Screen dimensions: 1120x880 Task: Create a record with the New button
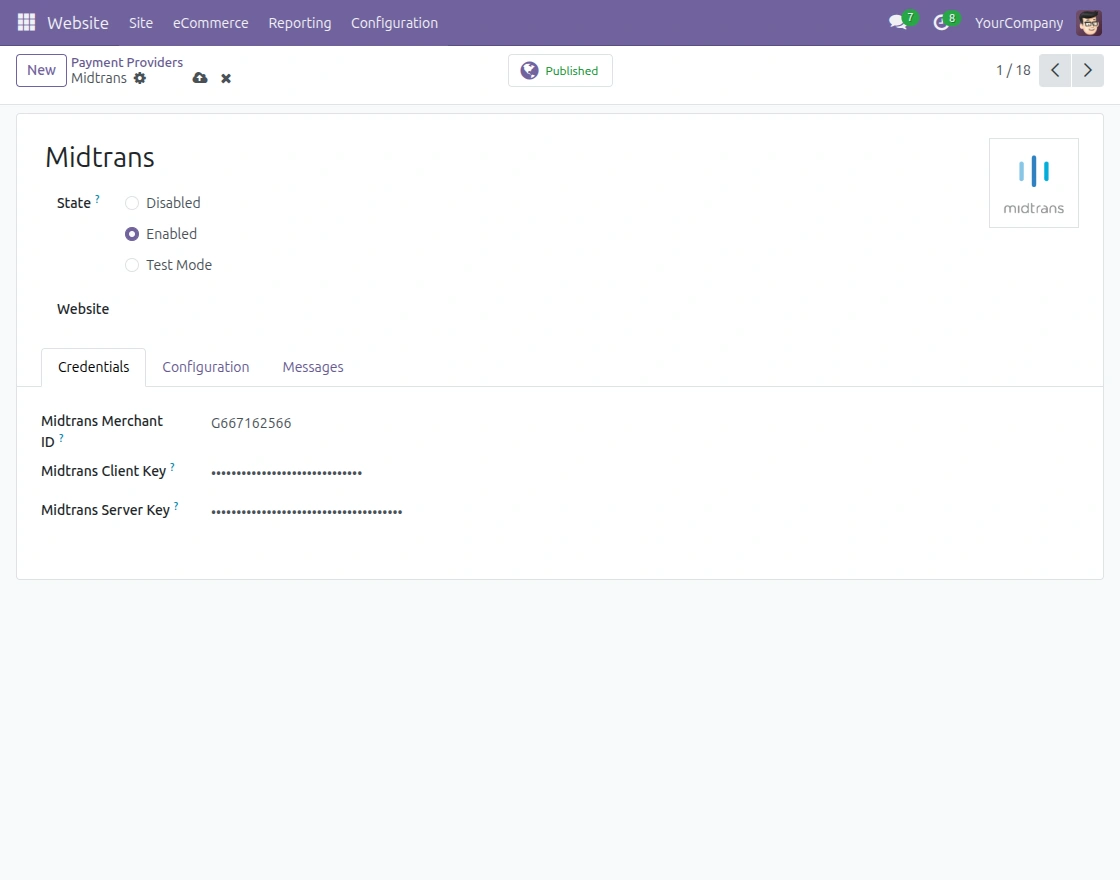coord(40,70)
